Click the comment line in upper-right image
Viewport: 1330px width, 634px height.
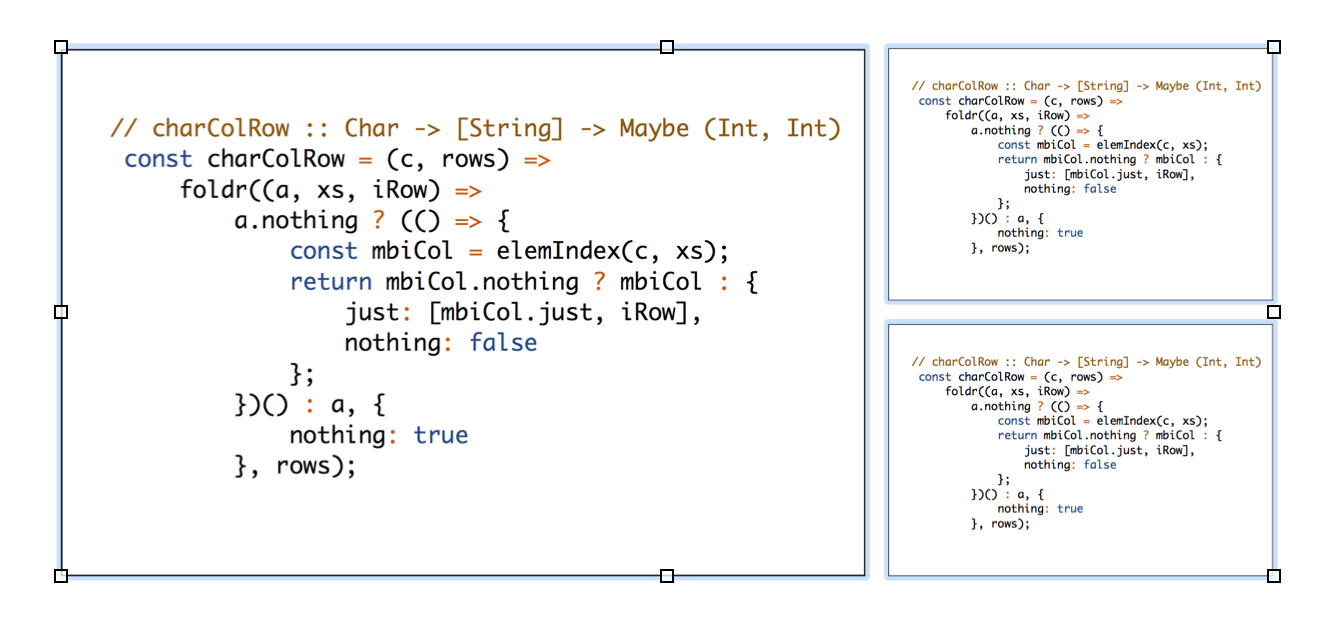coord(1086,86)
